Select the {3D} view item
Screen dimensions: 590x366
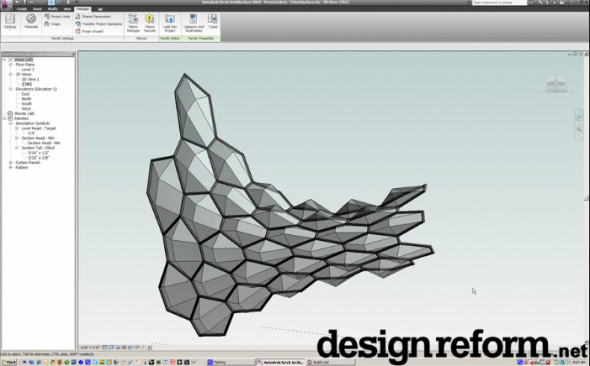pos(27,84)
